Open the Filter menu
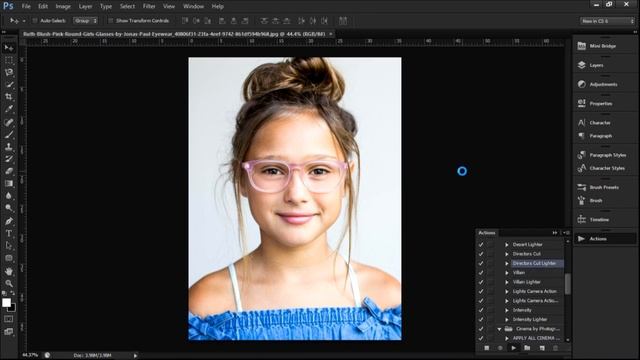Viewport: 640px width, 360px height. (x=149, y=7)
